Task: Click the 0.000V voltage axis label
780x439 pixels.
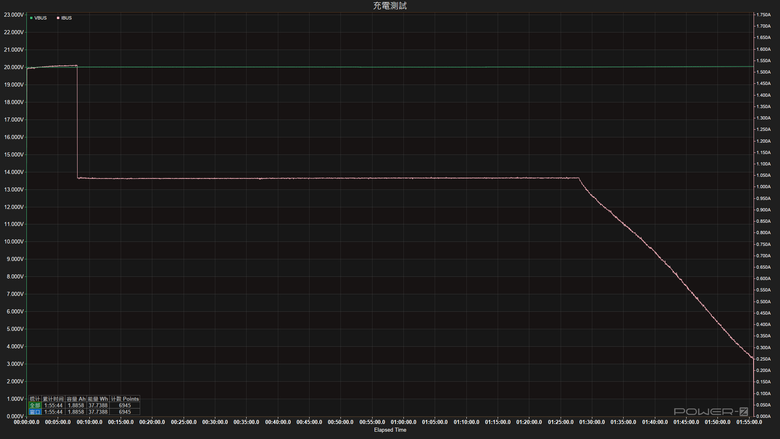Action: pos(13,416)
